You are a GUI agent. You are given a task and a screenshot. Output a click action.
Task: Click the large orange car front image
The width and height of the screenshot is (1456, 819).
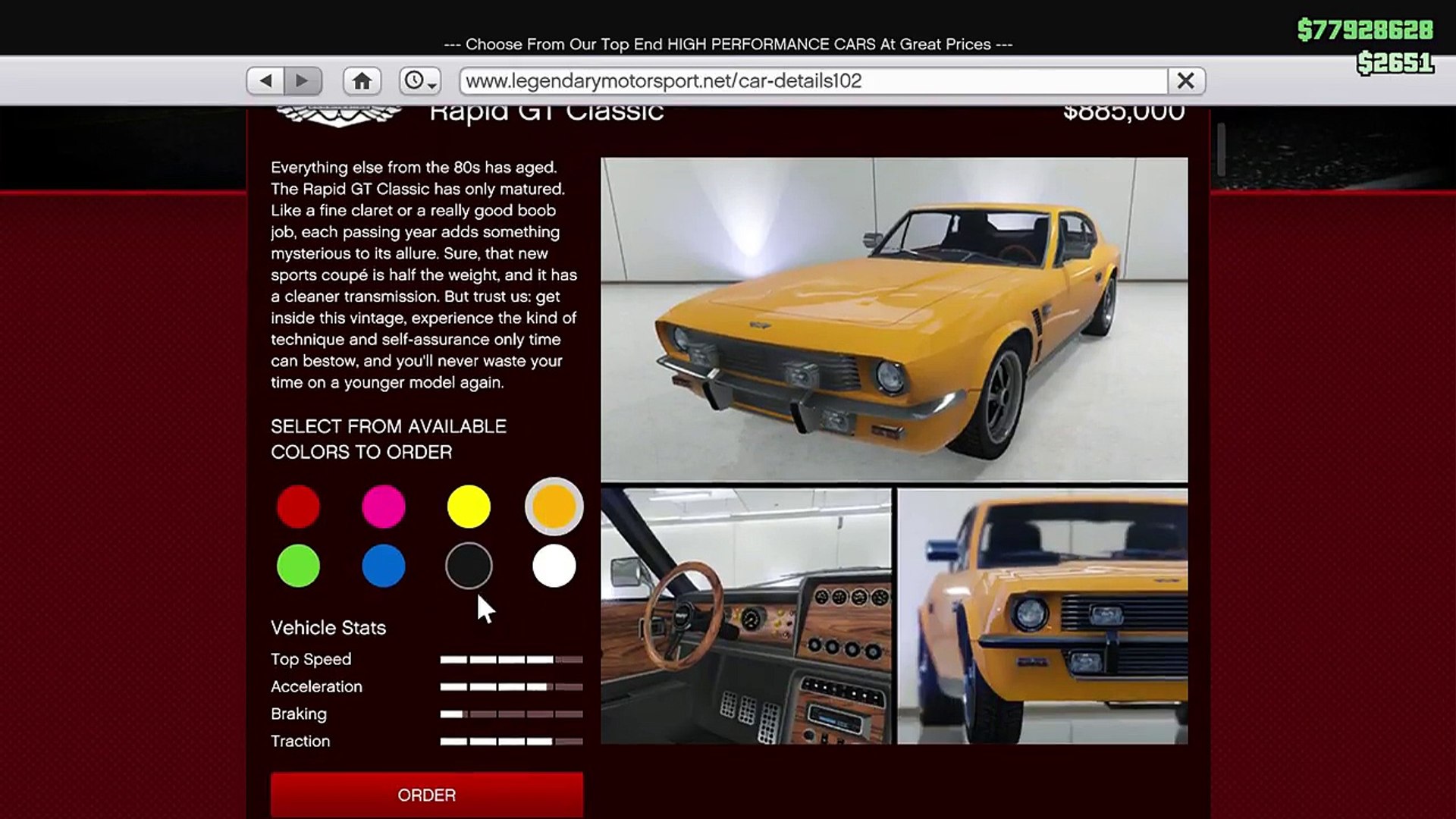click(x=894, y=319)
